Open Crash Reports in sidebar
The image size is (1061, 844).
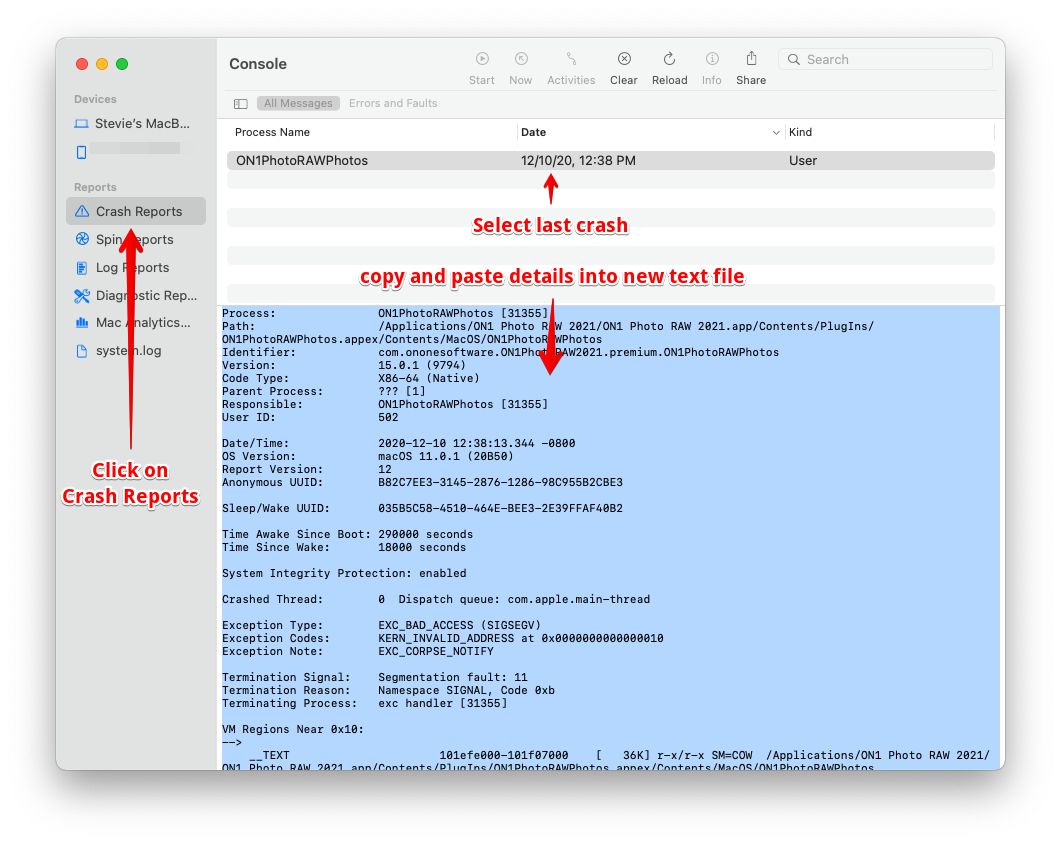pos(138,212)
